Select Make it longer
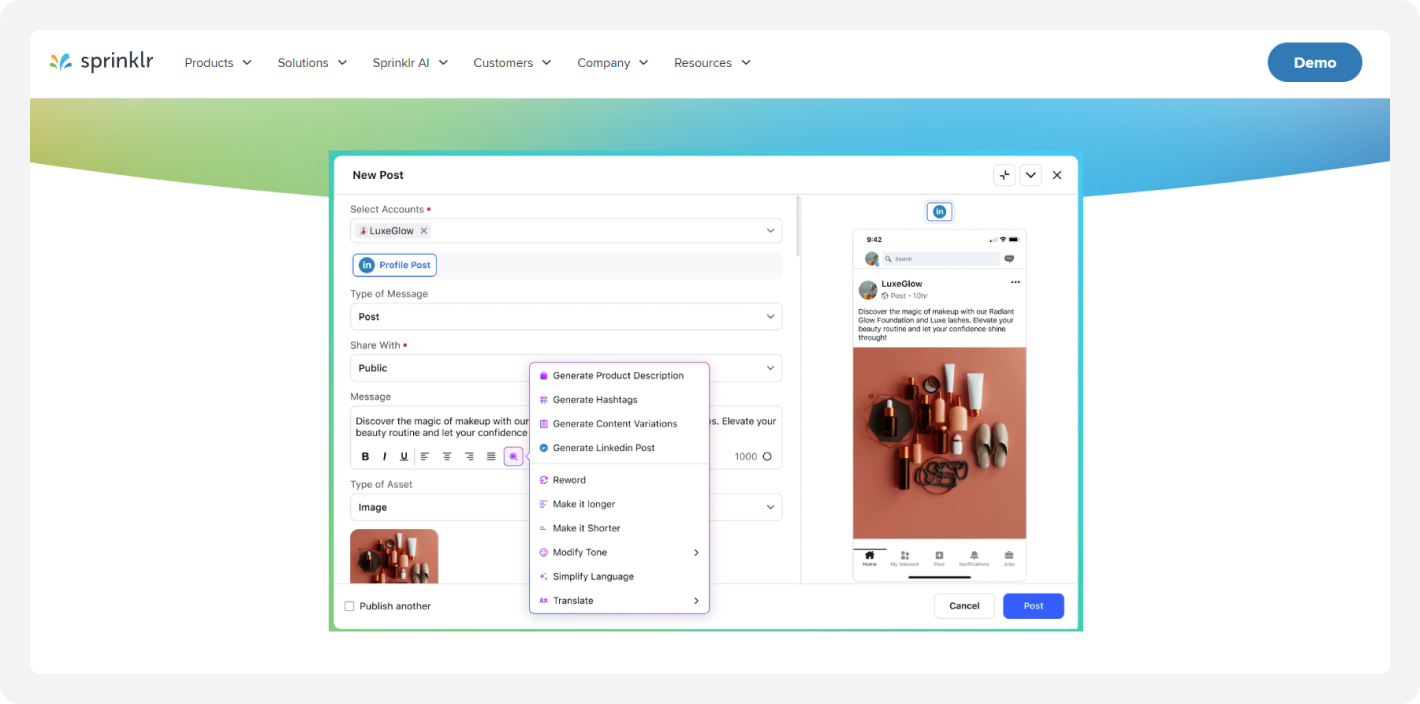This screenshot has height=704, width=1420. coord(619,504)
